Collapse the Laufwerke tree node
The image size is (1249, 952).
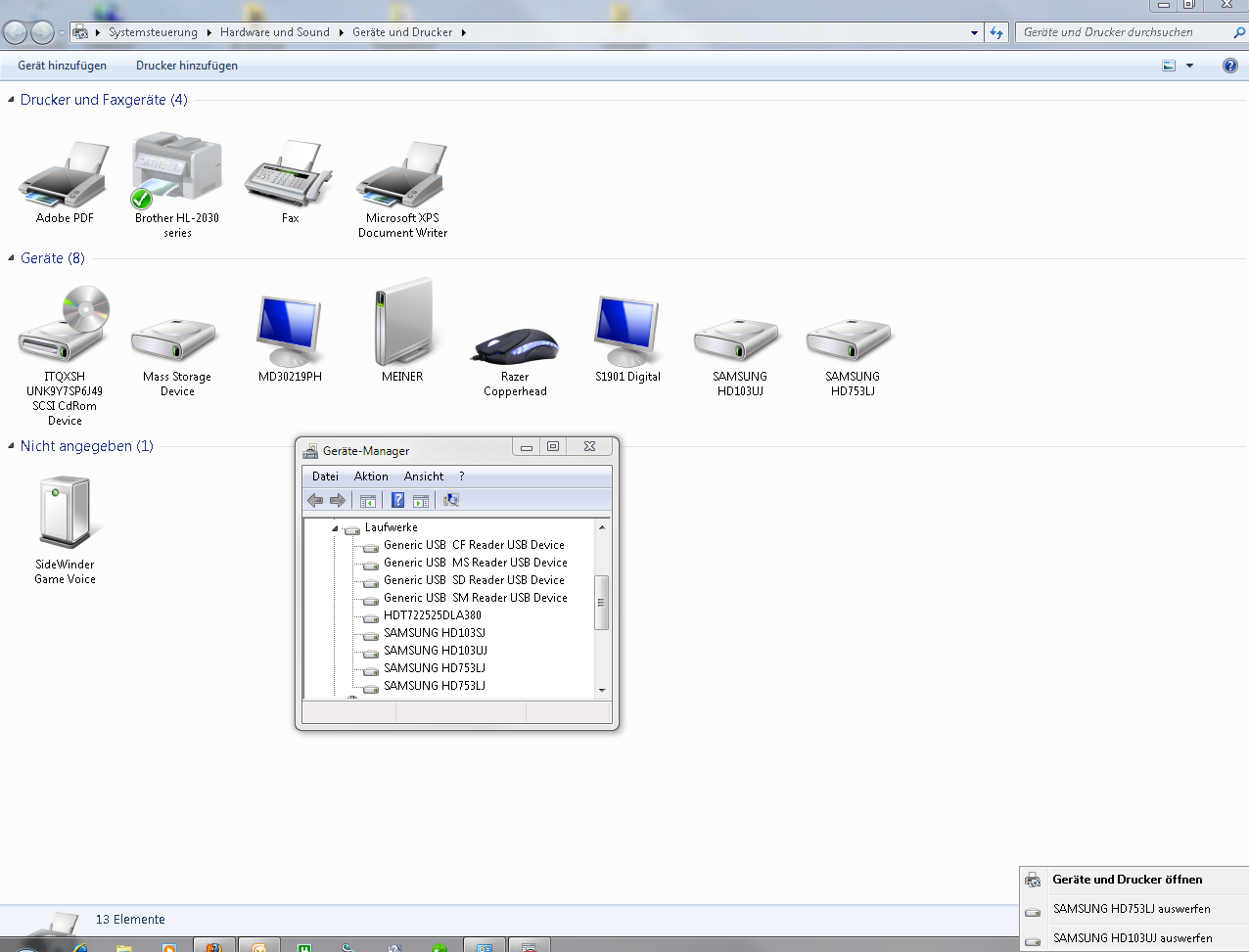[335, 528]
